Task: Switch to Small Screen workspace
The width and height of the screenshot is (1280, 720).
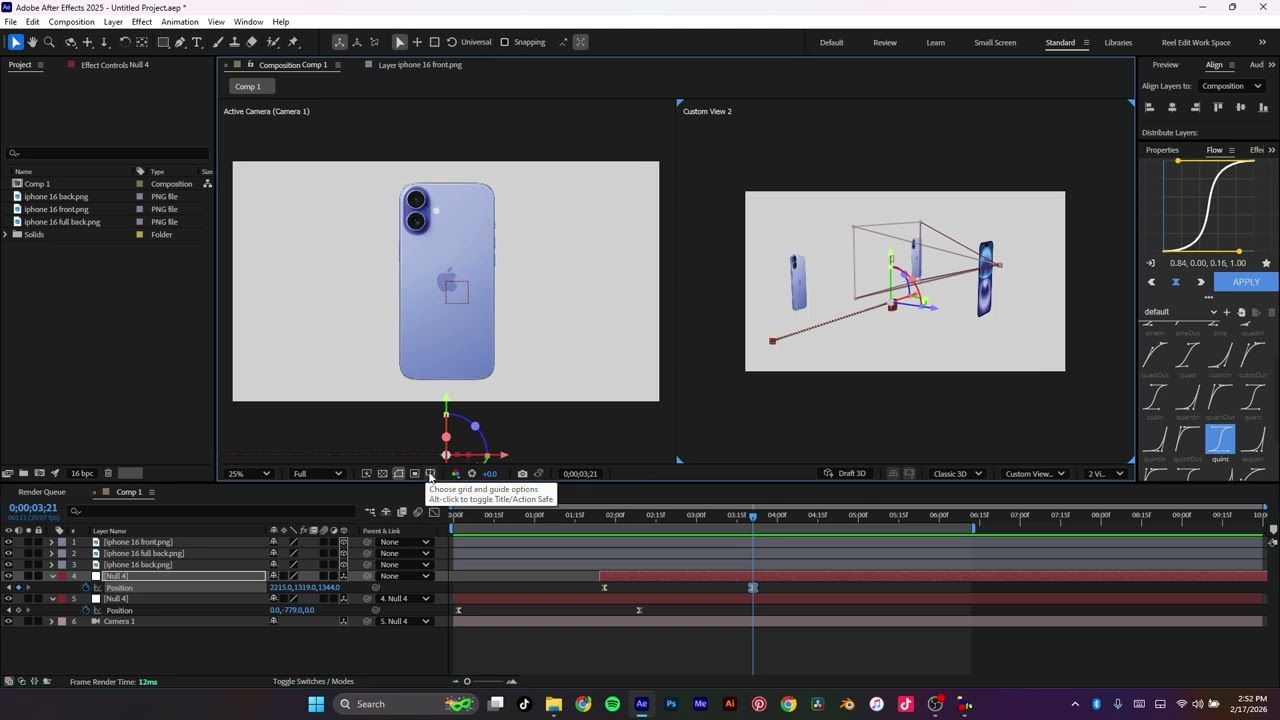Action: (x=995, y=42)
